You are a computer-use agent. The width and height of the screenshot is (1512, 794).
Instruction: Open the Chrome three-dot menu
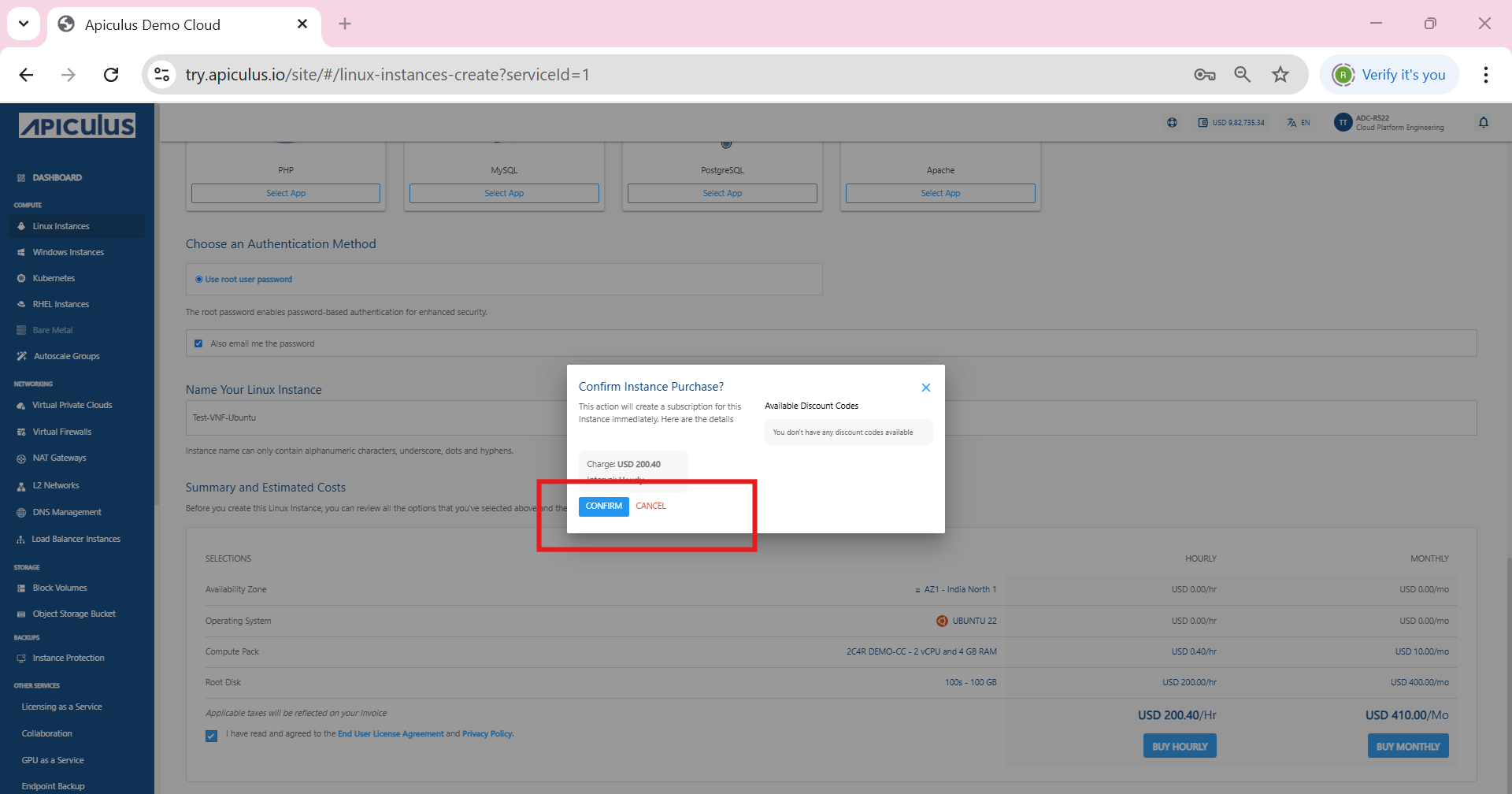pyautogui.click(x=1485, y=75)
